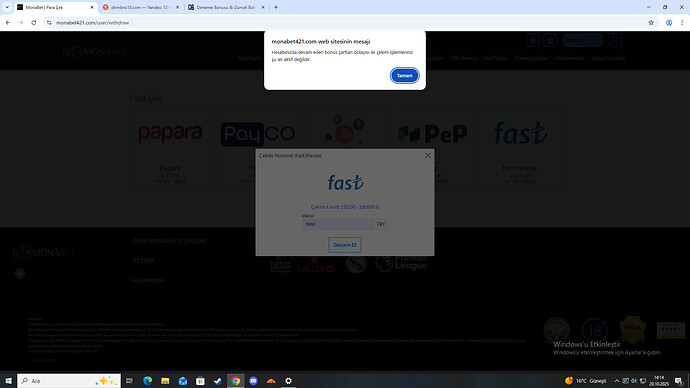Open the Promosyonlar menu item
The image size is (690, 388).
click(x=532, y=58)
